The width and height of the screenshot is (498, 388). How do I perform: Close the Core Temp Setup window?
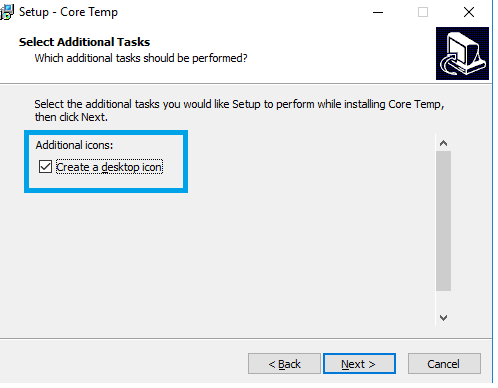(x=469, y=12)
